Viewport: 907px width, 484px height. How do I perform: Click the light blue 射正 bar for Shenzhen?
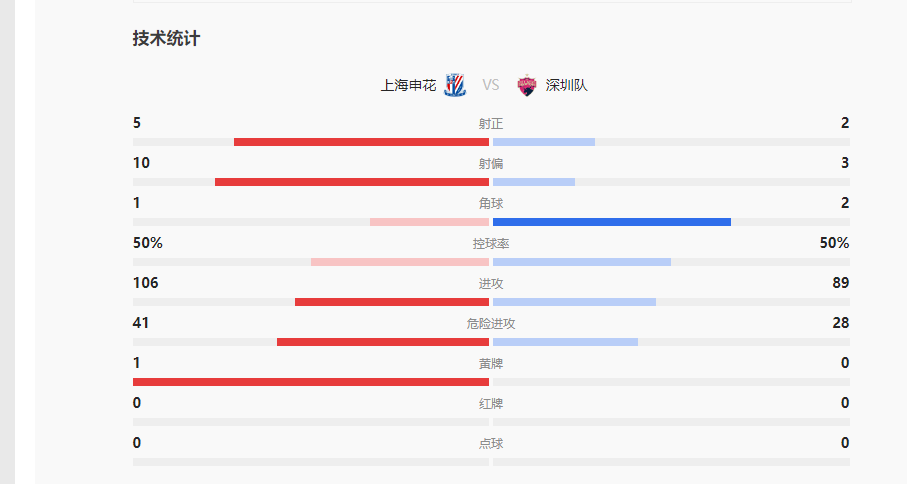tap(544, 142)
